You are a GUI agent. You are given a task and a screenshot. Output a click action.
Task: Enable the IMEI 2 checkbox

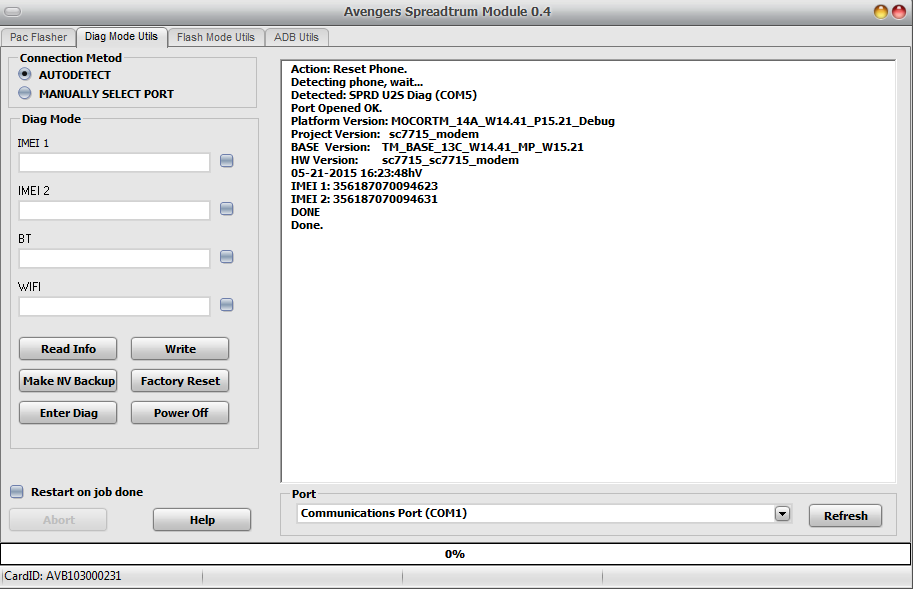[x=227, y=208]
